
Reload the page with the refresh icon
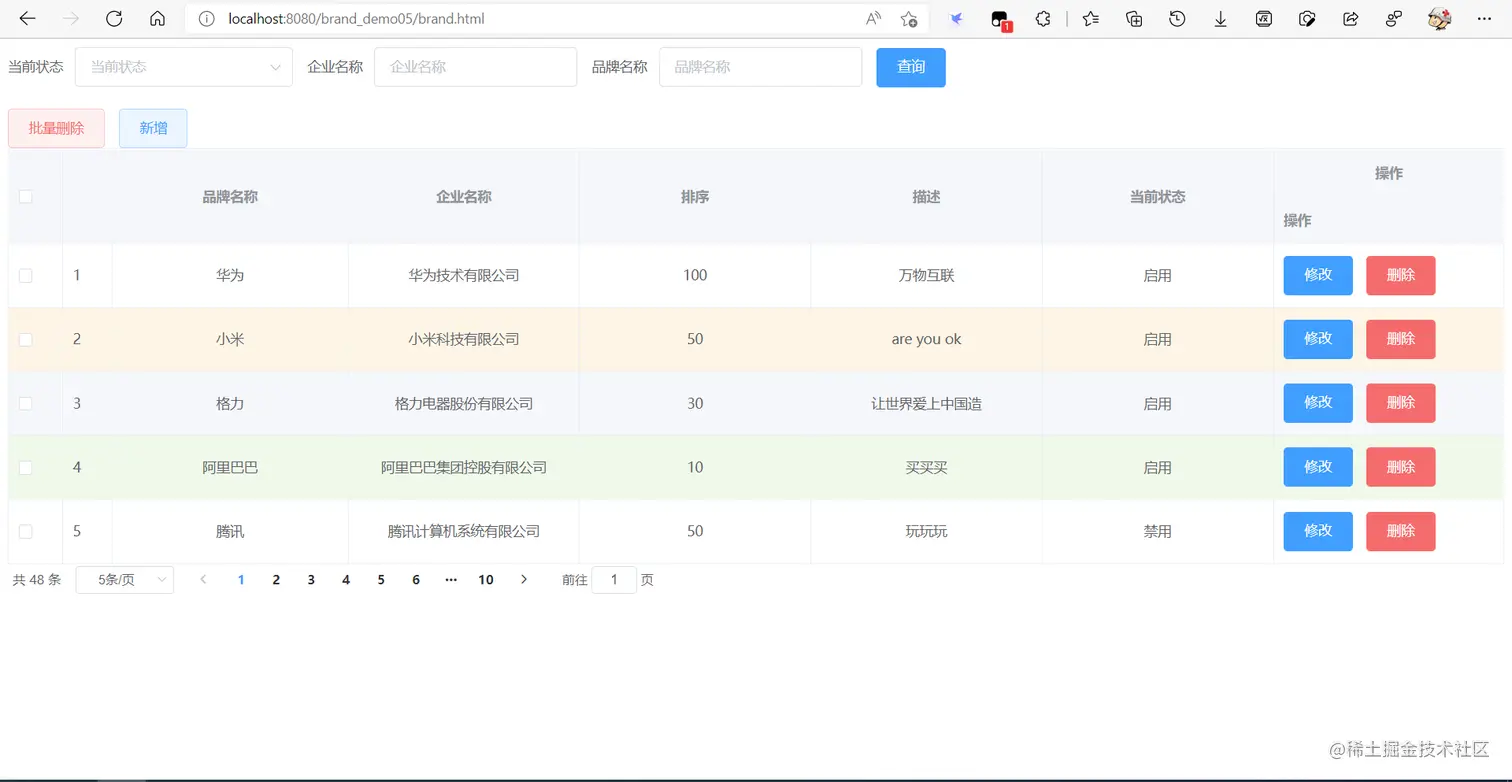(114, 19)
